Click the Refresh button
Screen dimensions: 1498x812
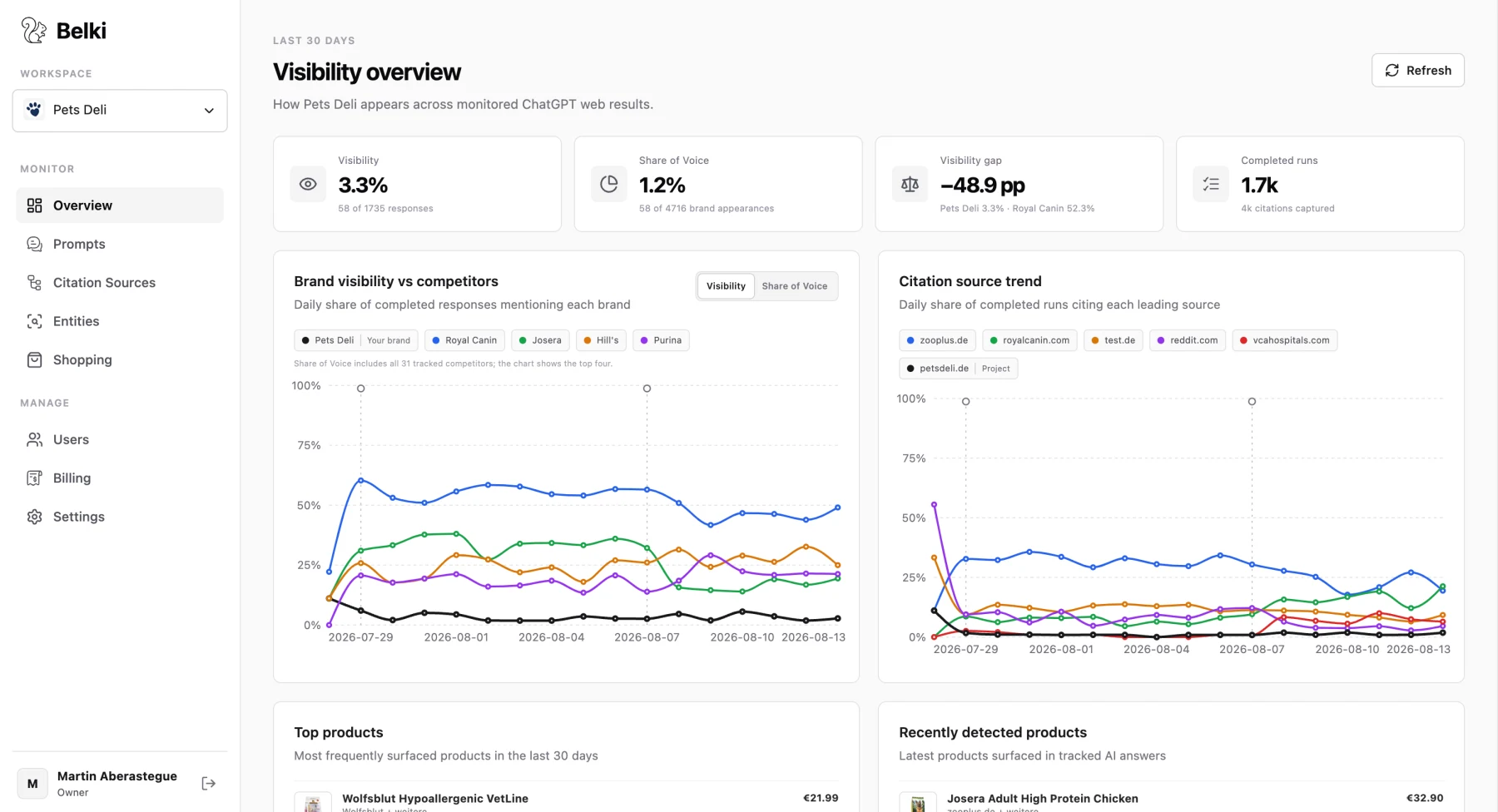coord(1417,71)
